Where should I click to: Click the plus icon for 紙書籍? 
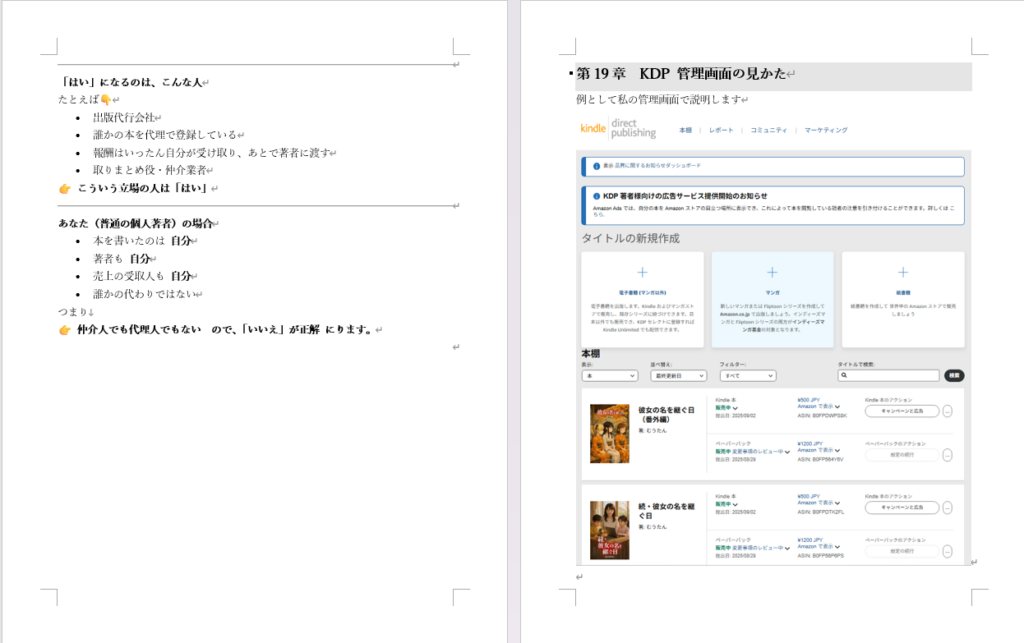click(902, 272)
